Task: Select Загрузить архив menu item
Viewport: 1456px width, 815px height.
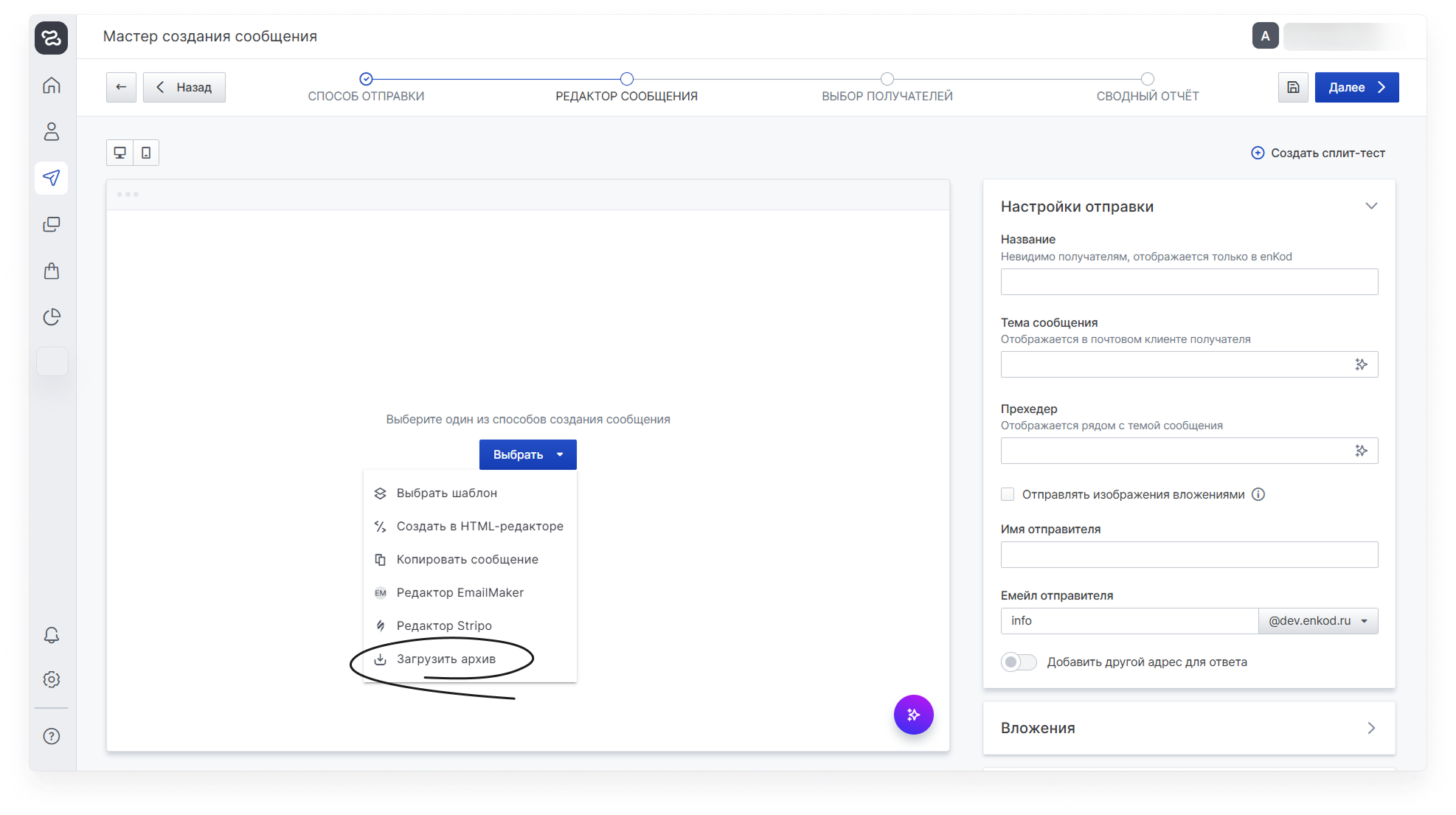Action: click(470, 659)
